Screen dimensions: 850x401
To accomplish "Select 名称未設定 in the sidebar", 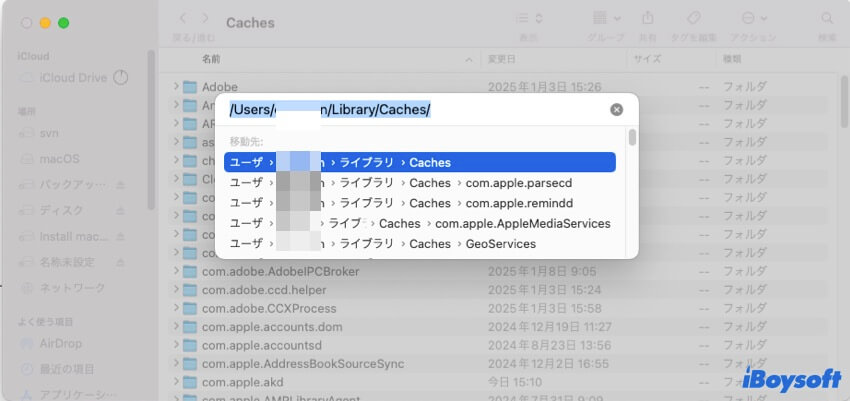I will [x=67, y=263].
